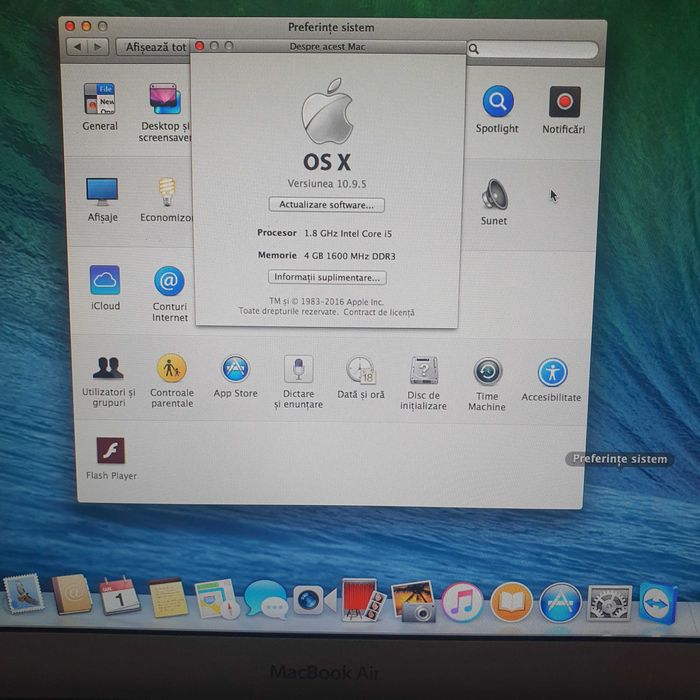
Task: Click the Versiunea 10.9.5 text
Action: [x=327, y=183]
